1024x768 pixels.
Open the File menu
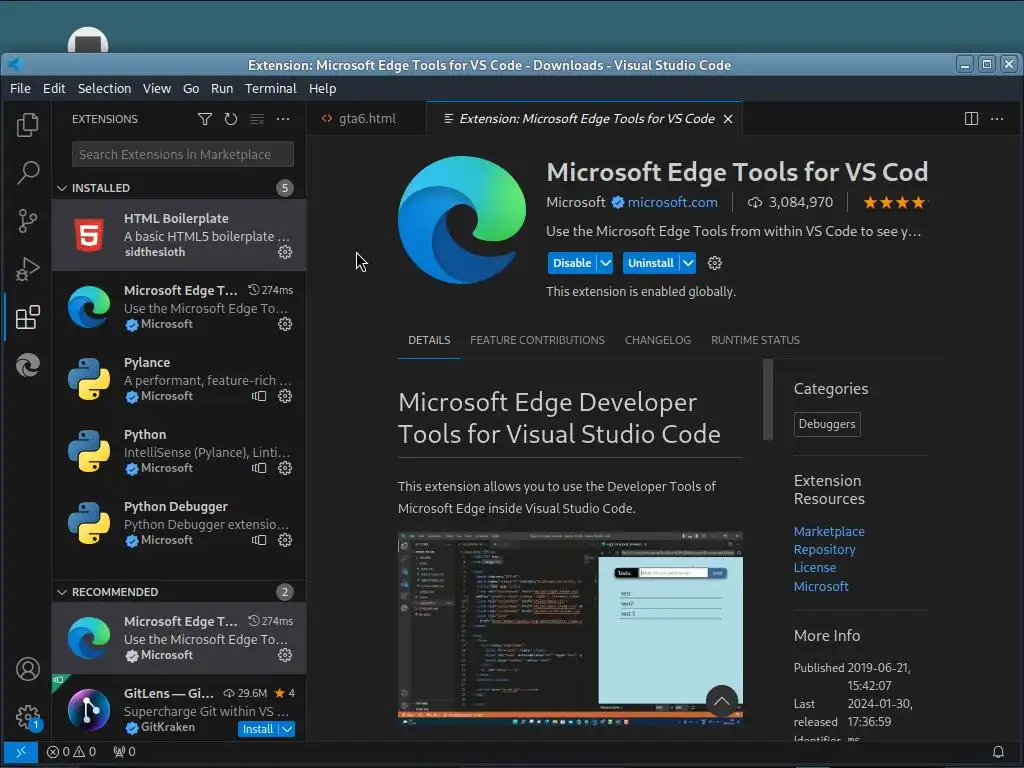(x=20, y=89)
